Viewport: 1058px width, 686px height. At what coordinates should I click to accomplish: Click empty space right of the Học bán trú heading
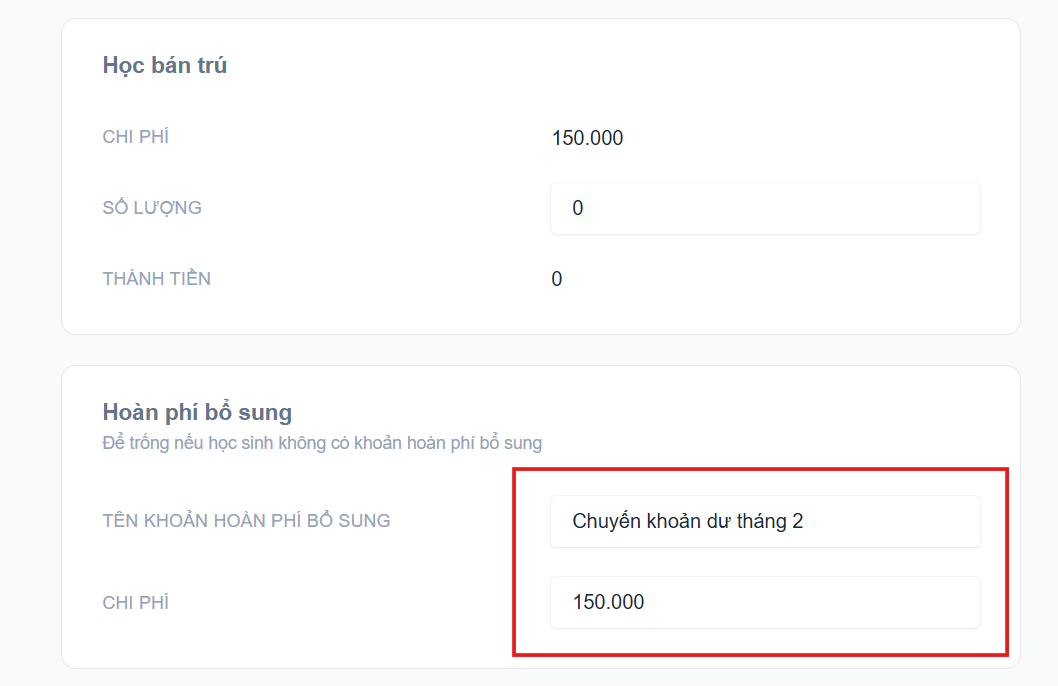pos(600,66)
